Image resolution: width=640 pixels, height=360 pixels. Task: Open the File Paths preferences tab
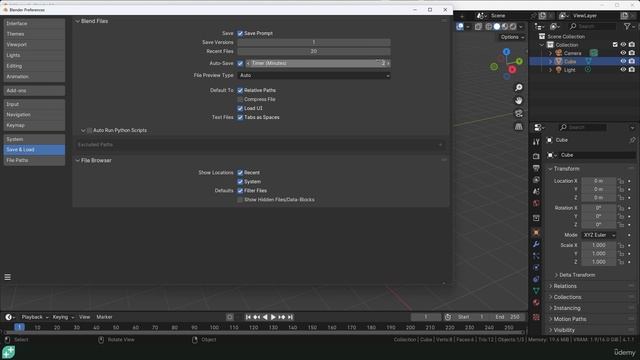tap(34, 160)
